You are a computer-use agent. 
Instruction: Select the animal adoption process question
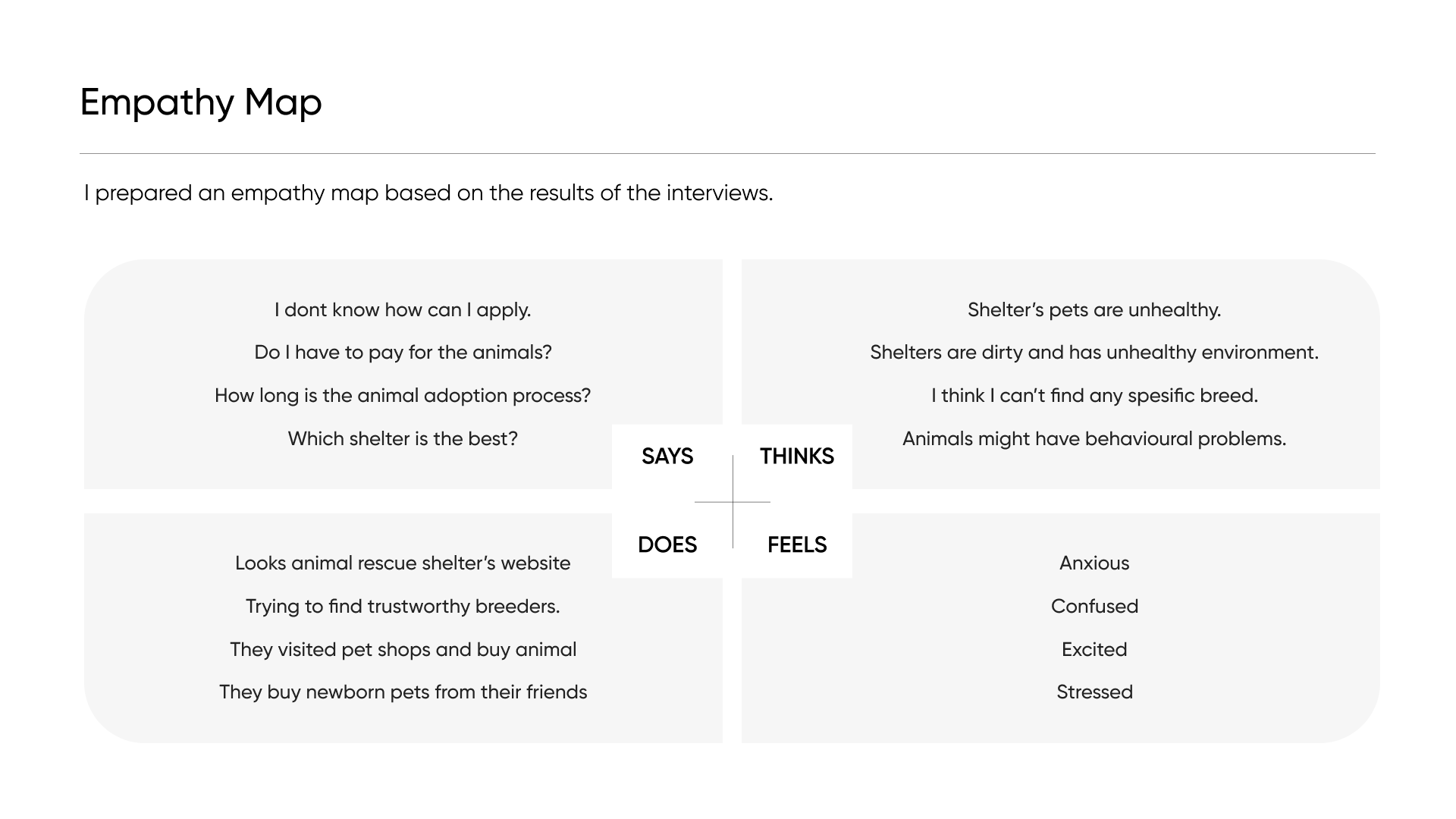(403, 396)
